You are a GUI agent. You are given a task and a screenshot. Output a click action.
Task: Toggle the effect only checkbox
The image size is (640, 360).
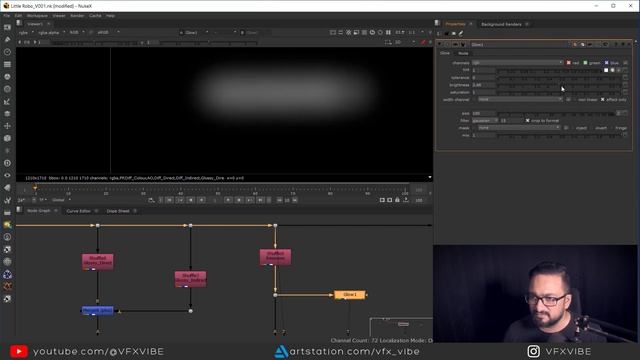(x=602, y=100)
